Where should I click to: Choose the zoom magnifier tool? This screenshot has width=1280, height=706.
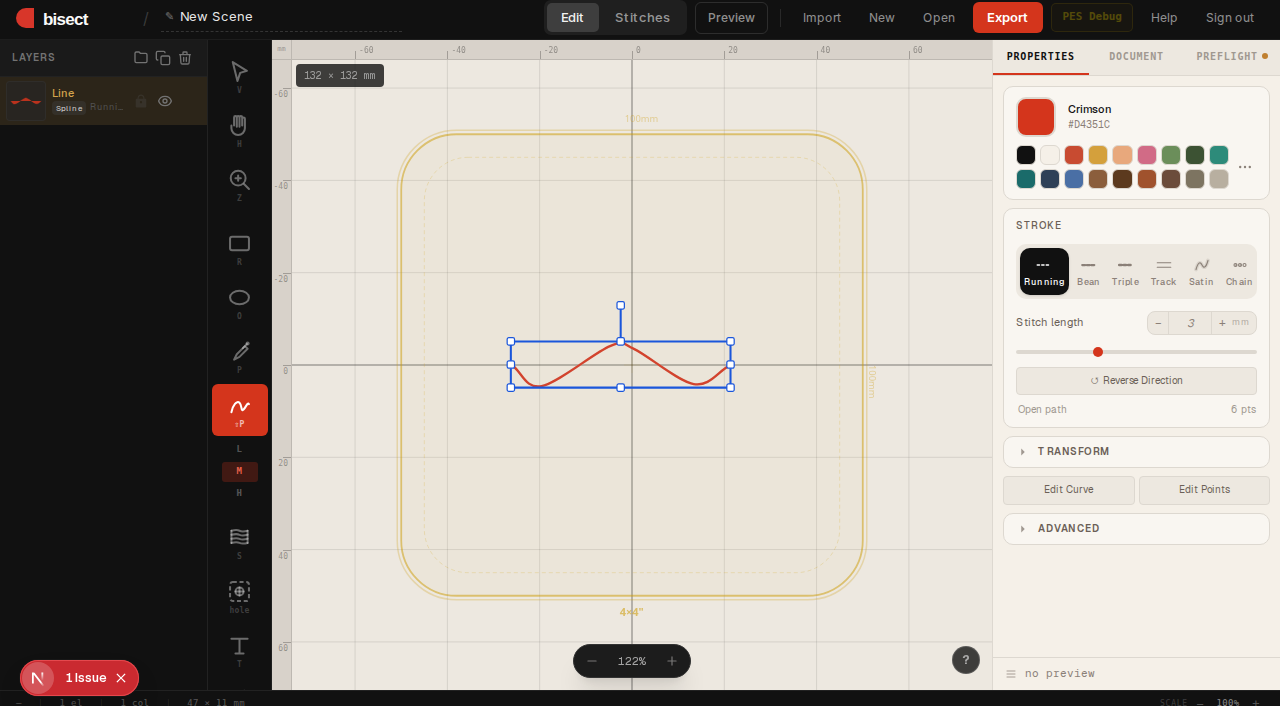[239, 180]
